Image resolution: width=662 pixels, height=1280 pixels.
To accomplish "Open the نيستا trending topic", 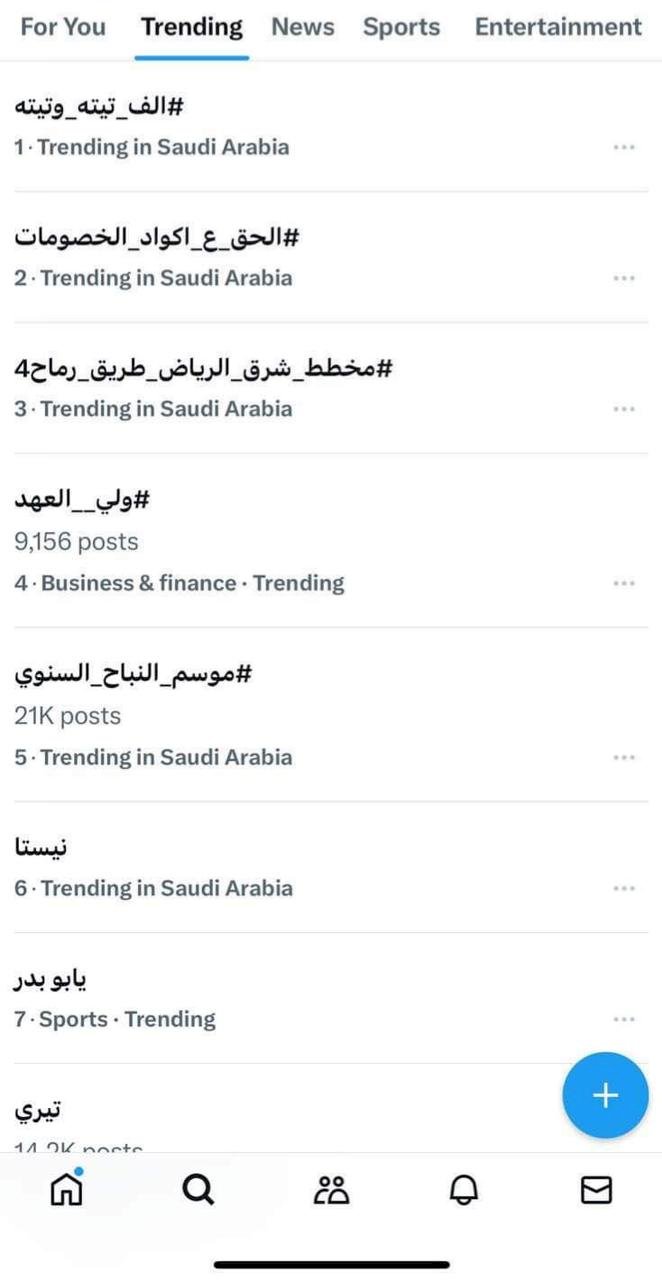I will [42, 848].
